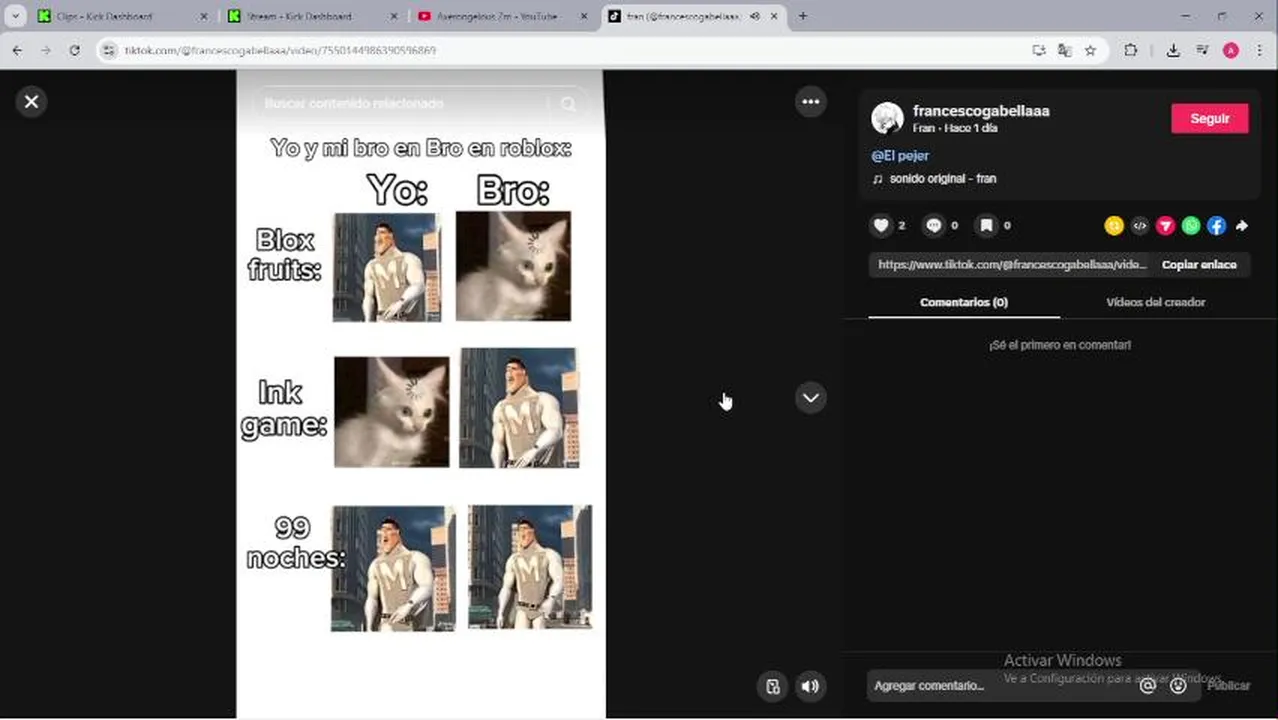
Task: Open Chrome three-dot menu
Action: tap(1259, 50)
